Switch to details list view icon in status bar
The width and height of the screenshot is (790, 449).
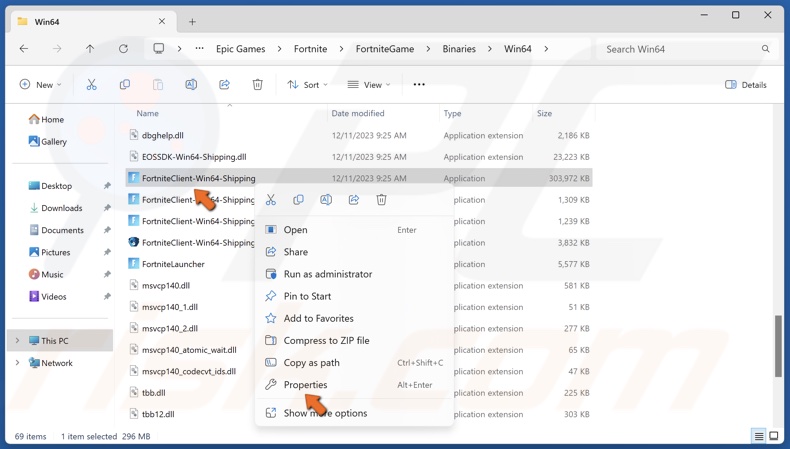click(758, 436)
